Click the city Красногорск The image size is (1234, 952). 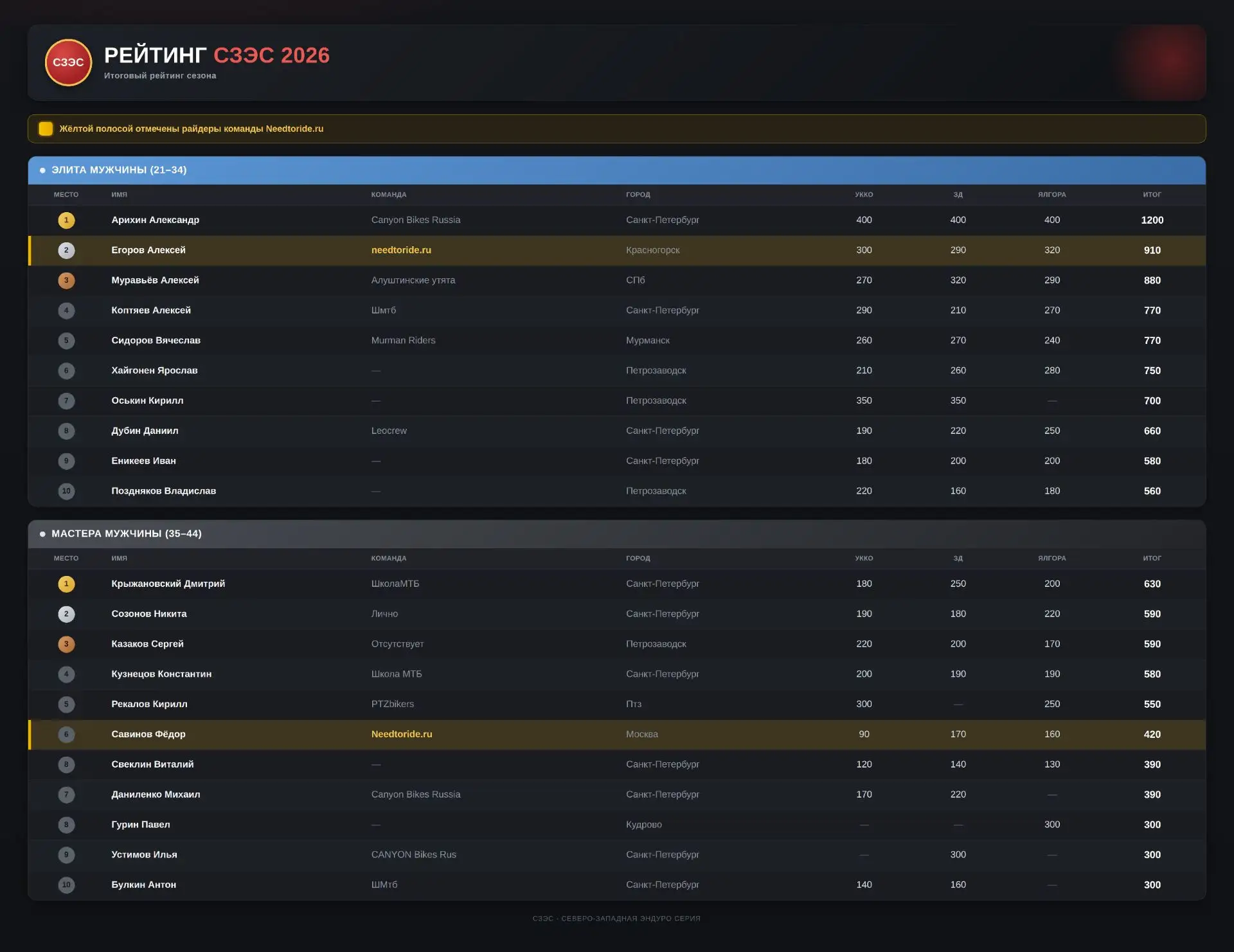point(652,250)
